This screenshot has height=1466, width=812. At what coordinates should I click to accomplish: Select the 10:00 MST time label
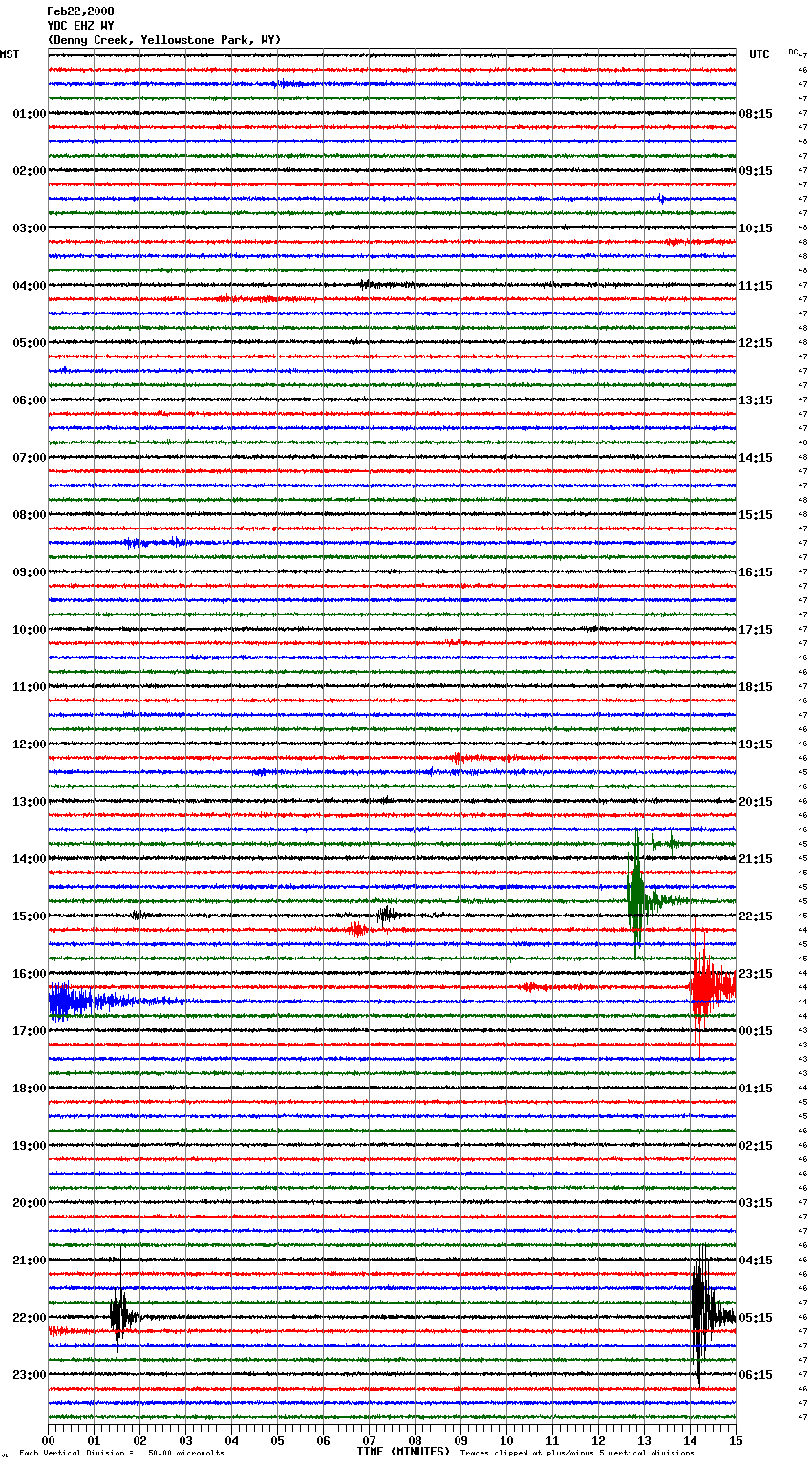pos(30,630)
